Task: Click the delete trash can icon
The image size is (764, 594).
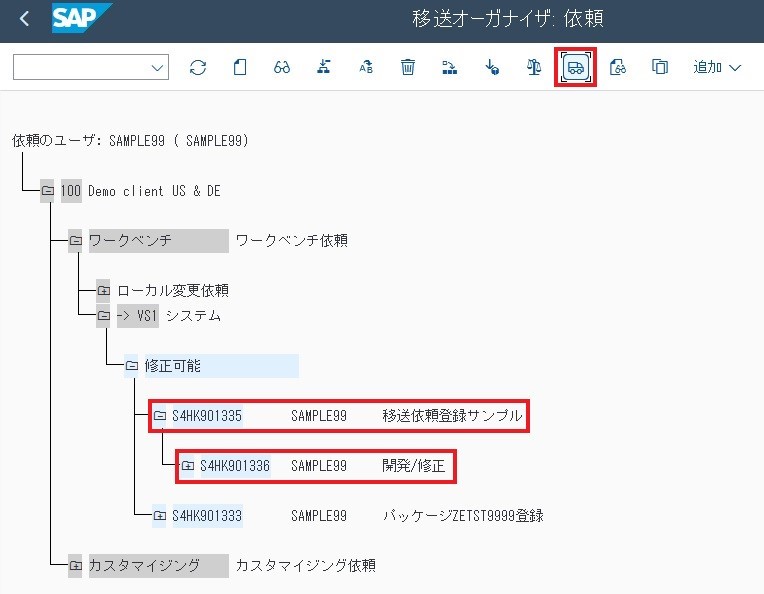Action: [x=408, y=67]
